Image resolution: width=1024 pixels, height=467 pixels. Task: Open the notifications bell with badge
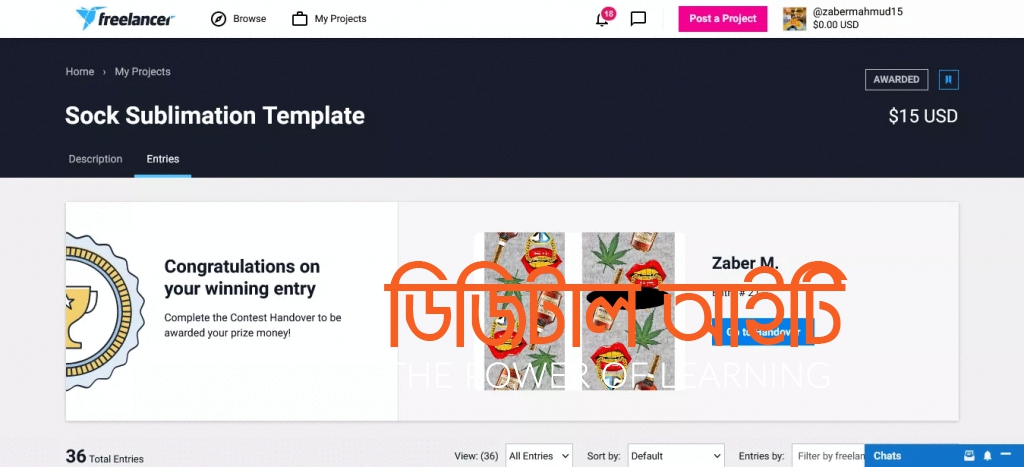pos(603,18)
